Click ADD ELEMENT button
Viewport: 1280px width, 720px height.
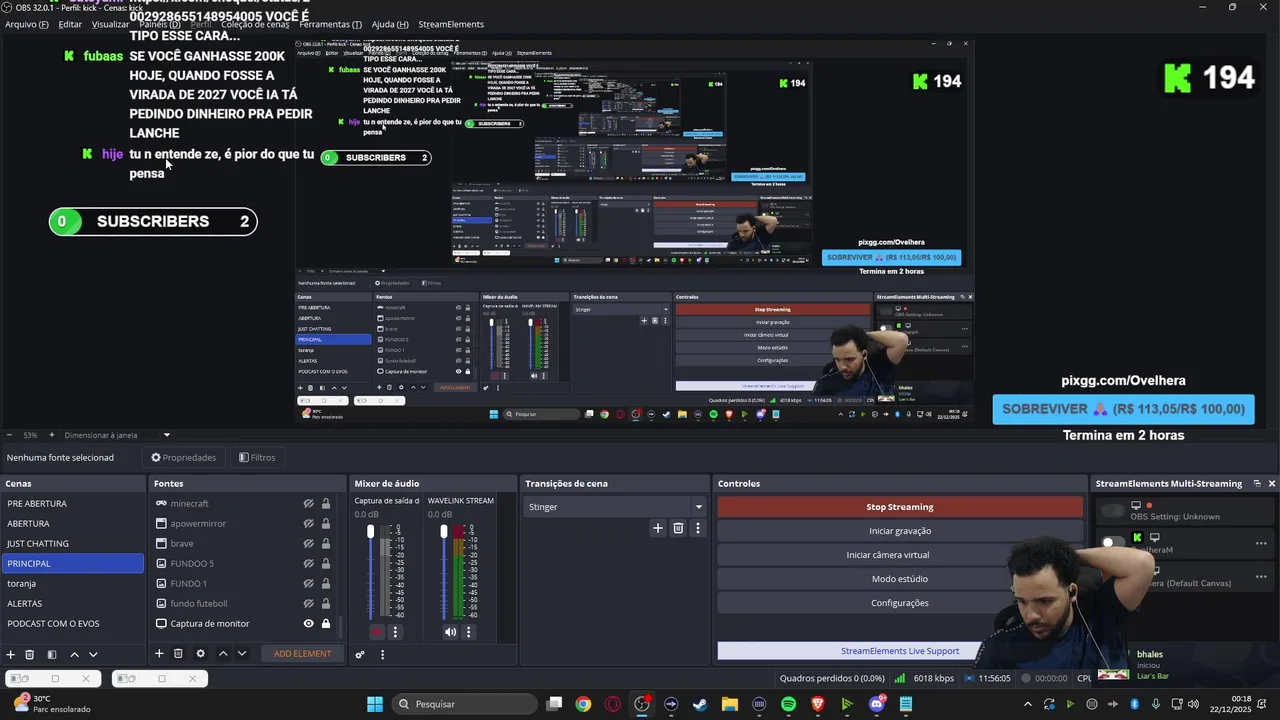[302, 654]
